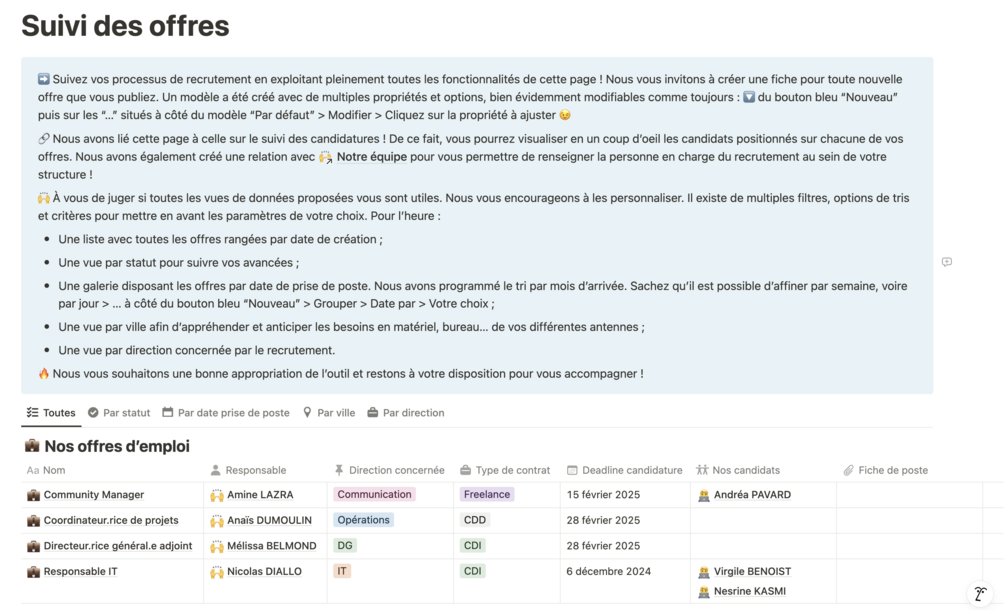Sort by the Type de contrat column header
Image resolution: width=1005 pixels, height=610 pixels.
(x=512, y=470)
